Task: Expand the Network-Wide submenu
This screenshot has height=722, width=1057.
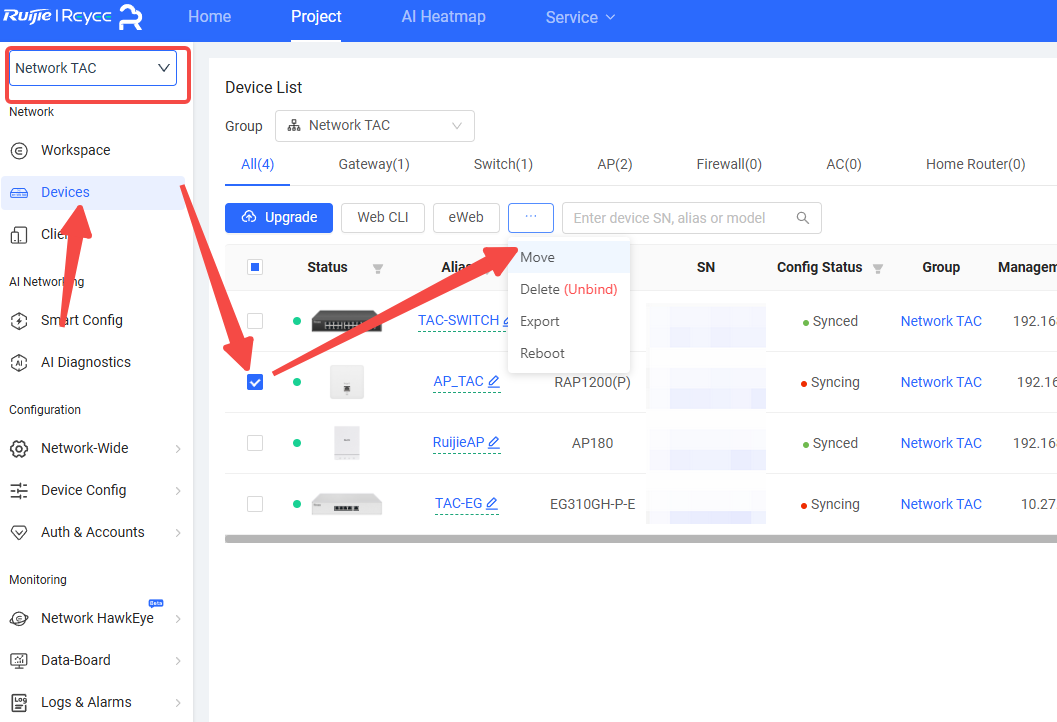Action: (178, 449)
